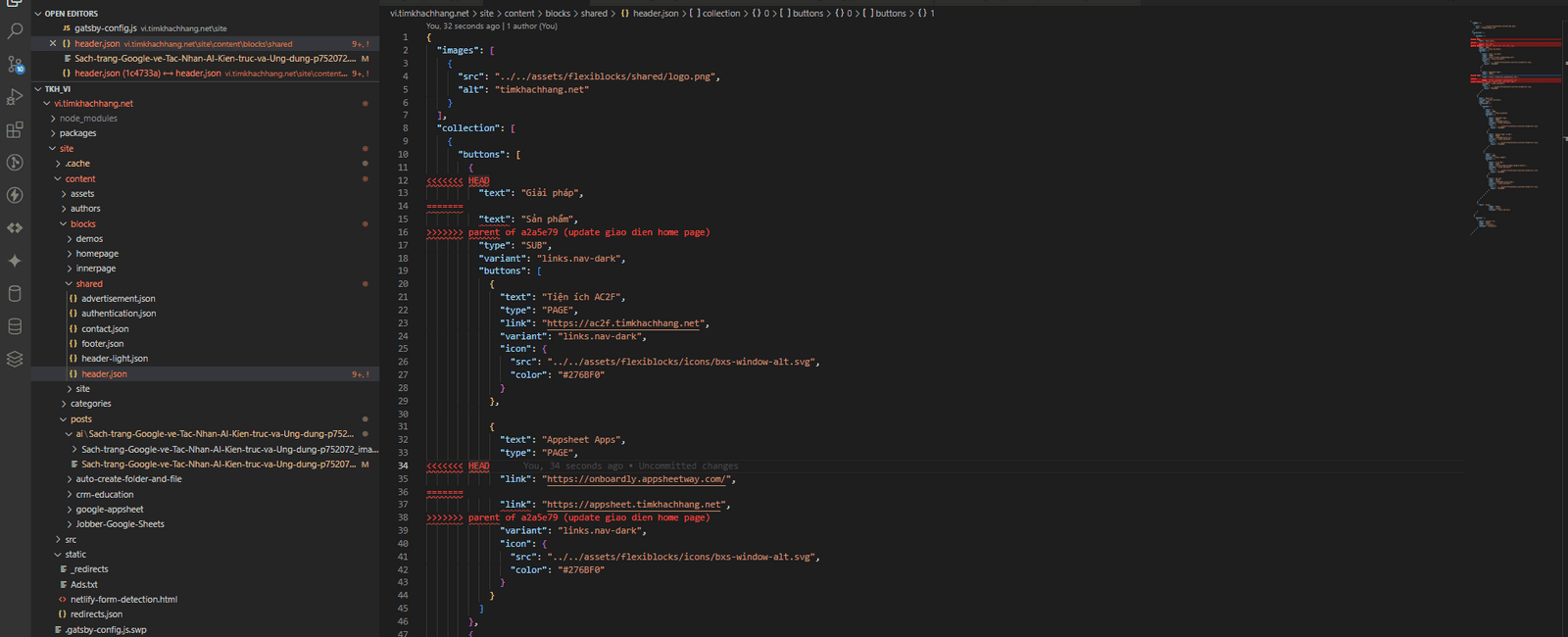The height and width of the screenshot is (637, 1568).
Task: Collapse the TKH_VI workspace section
Action: [x=205, y=89]
